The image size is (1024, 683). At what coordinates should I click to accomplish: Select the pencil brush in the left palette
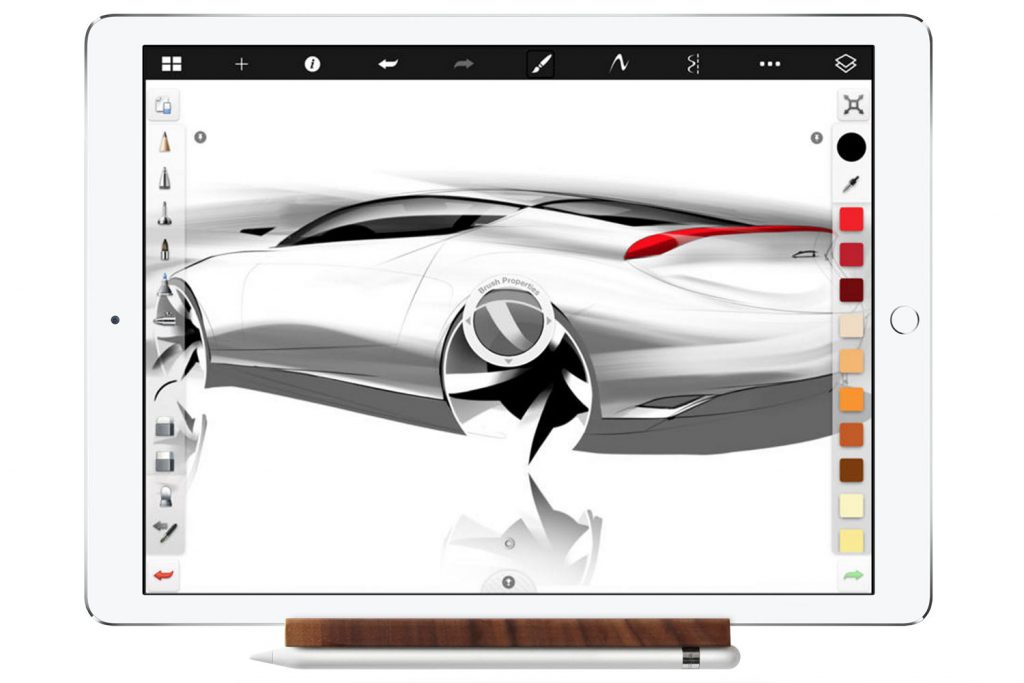pos(165,143)
